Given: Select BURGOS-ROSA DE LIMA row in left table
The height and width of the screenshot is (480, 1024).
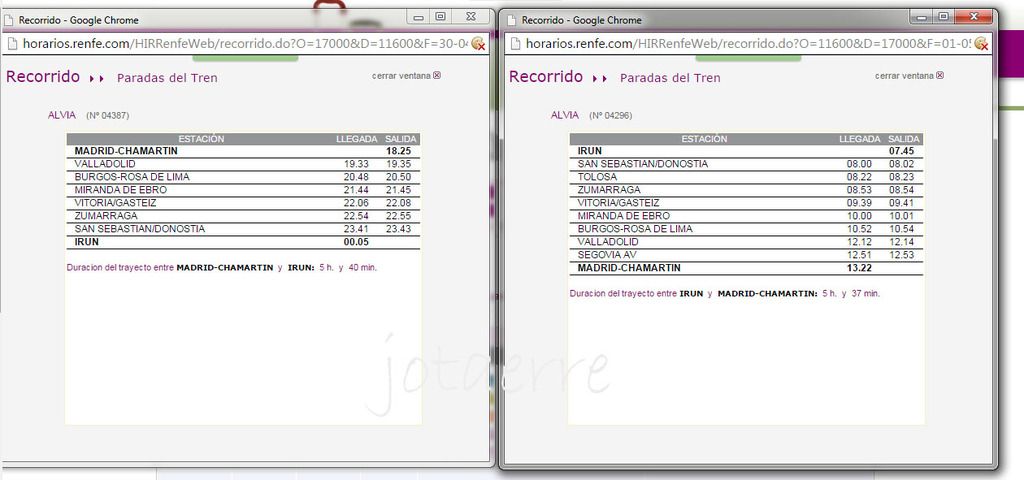Looking at the screenshot, I should click(243, 177).
